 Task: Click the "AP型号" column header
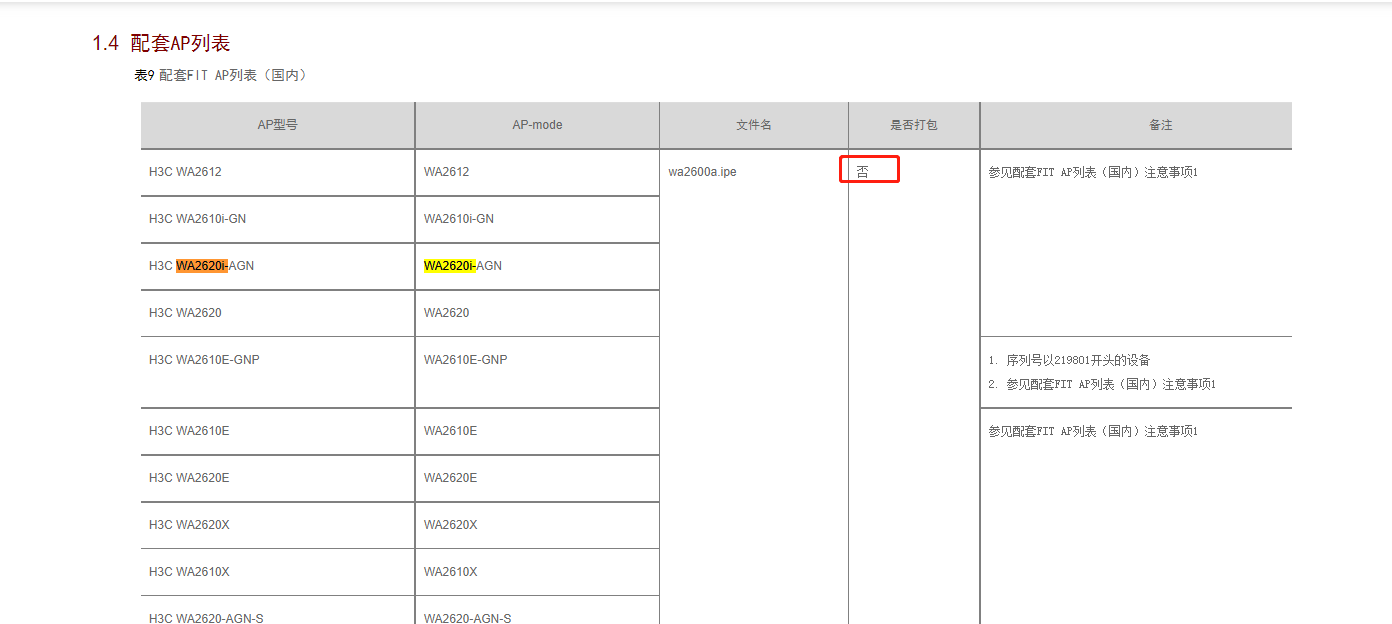point(278,125)
